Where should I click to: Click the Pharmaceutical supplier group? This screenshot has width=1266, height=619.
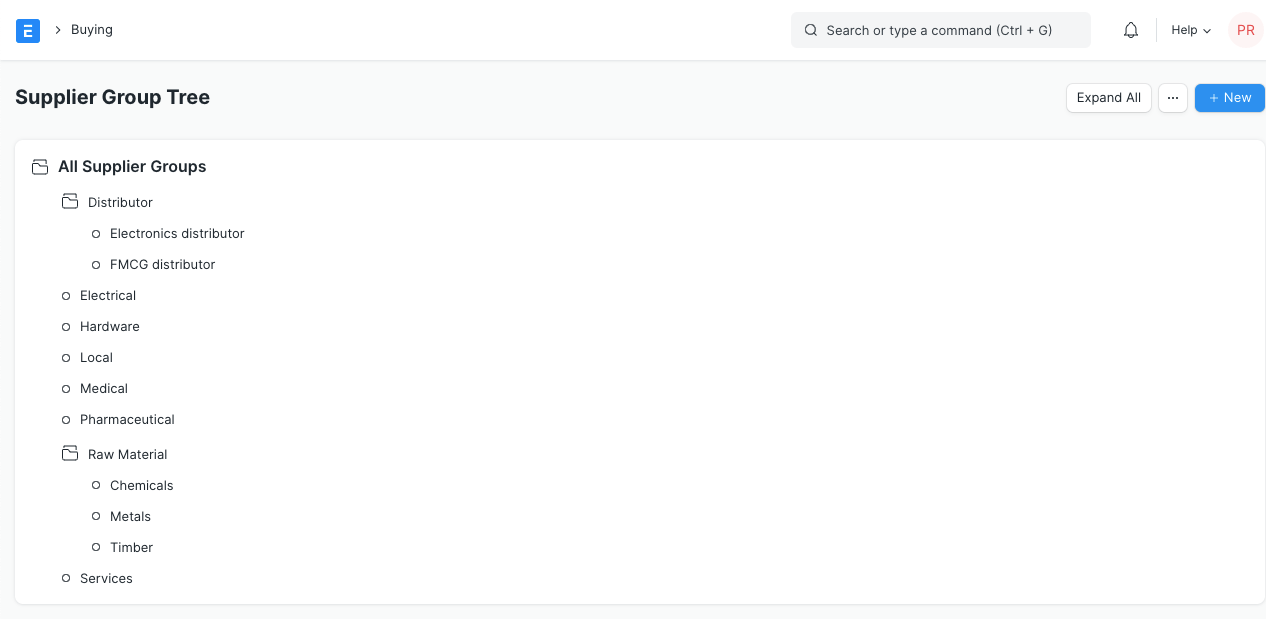point(127,419)
